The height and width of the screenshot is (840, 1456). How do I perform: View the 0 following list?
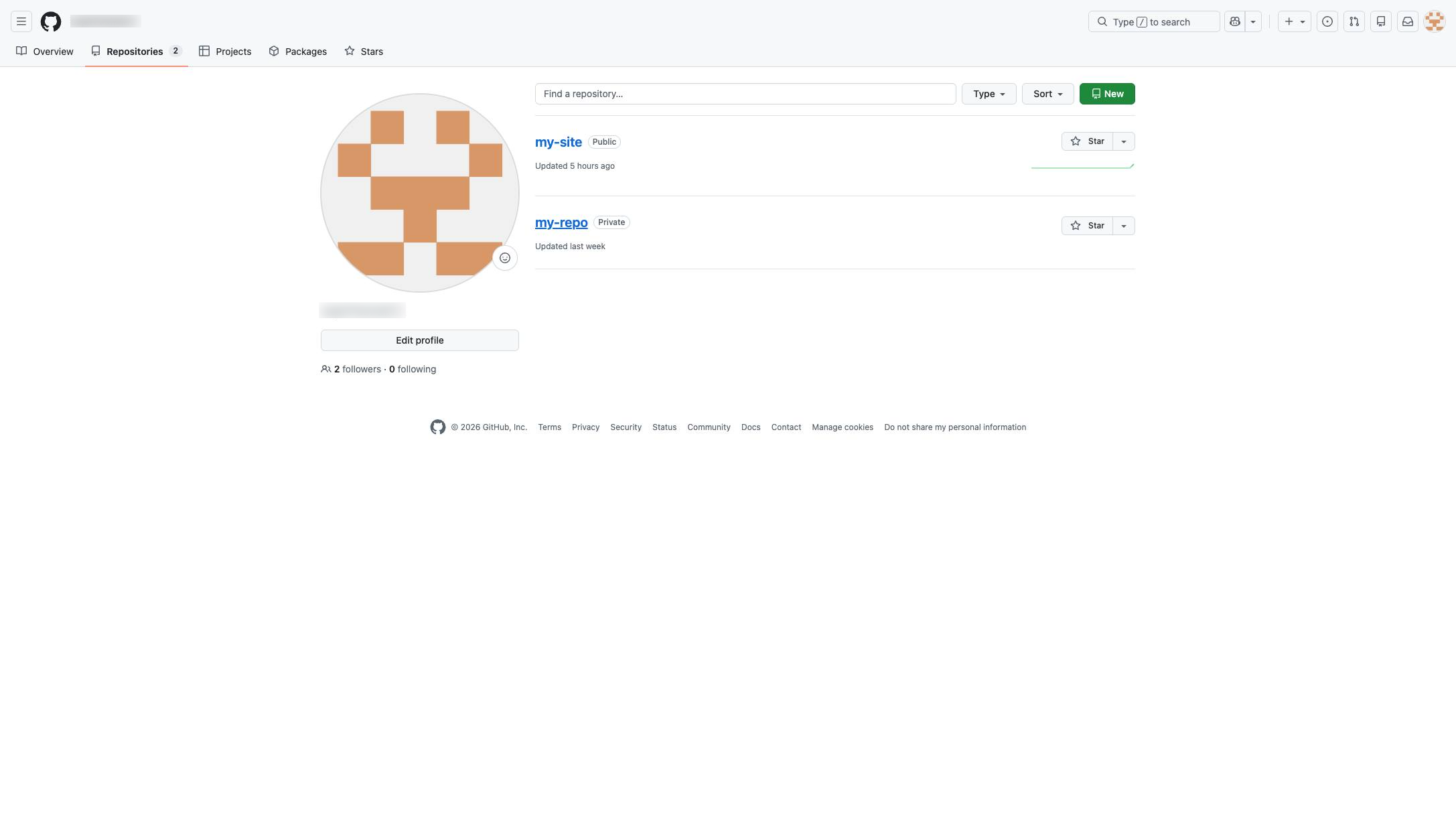tap(413, 369)
